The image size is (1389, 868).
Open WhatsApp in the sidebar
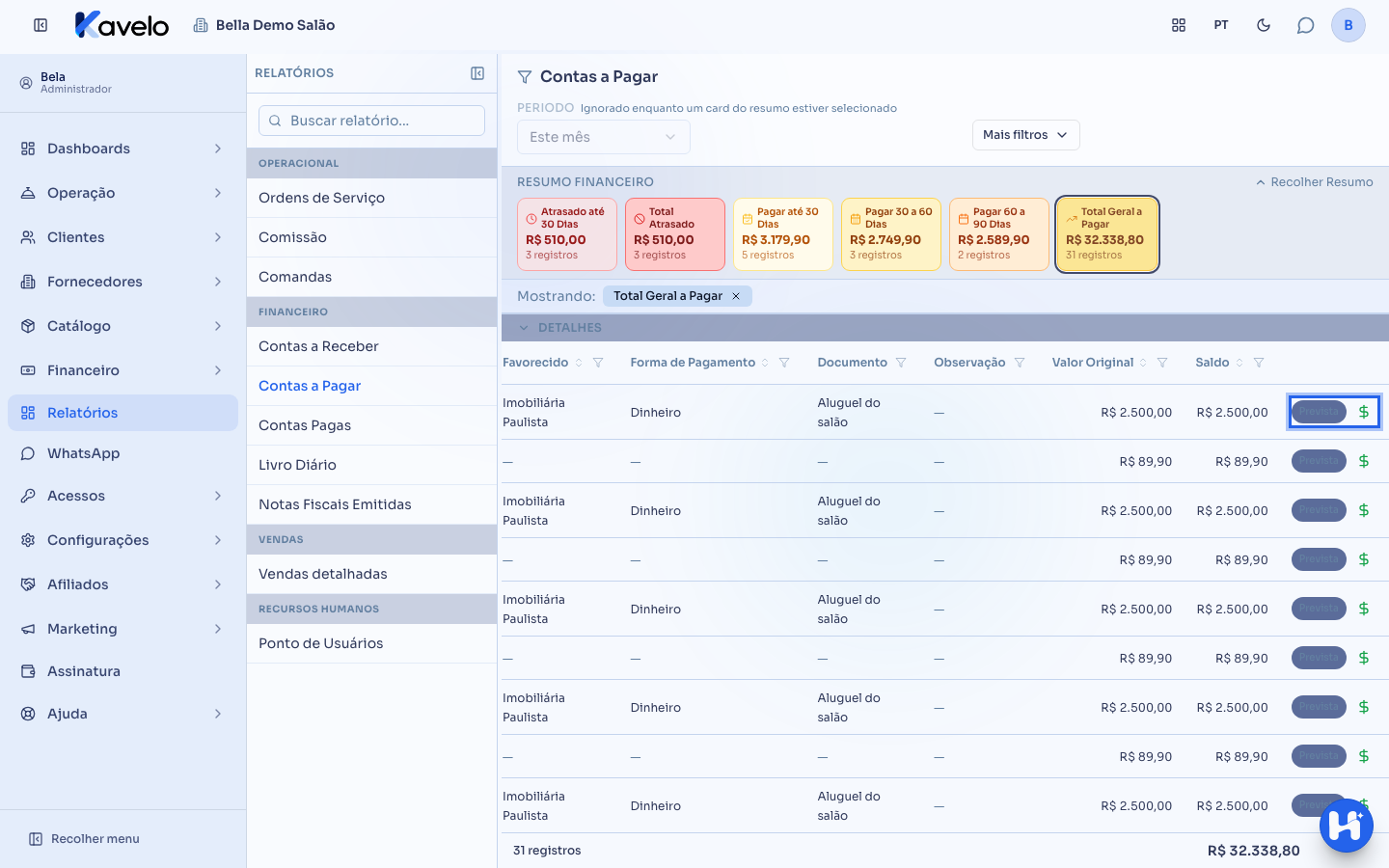pyautogui.click(x=123, y=453)
